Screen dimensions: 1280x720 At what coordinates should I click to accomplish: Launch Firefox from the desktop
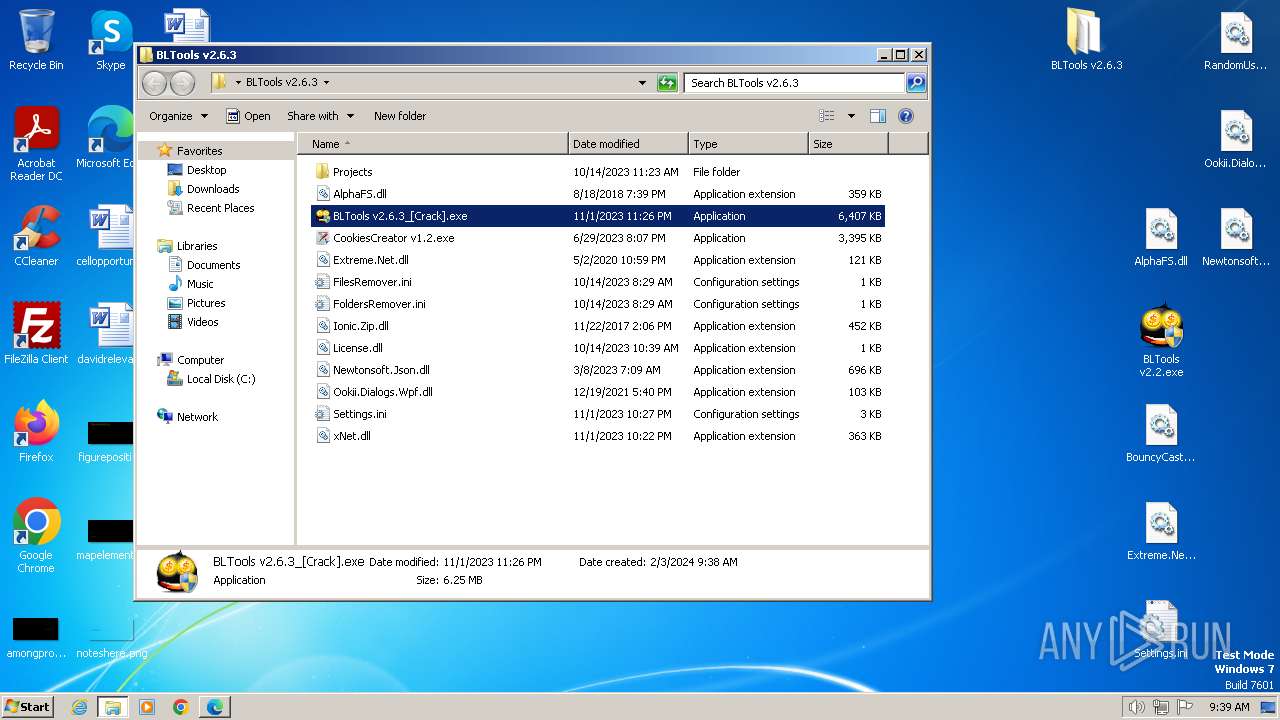[36, 431]
